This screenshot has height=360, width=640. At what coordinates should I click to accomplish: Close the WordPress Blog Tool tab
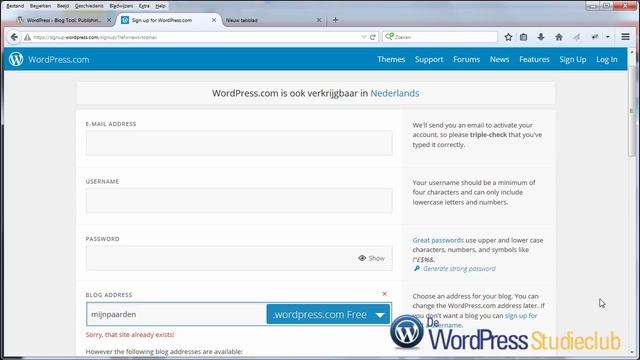109,20
